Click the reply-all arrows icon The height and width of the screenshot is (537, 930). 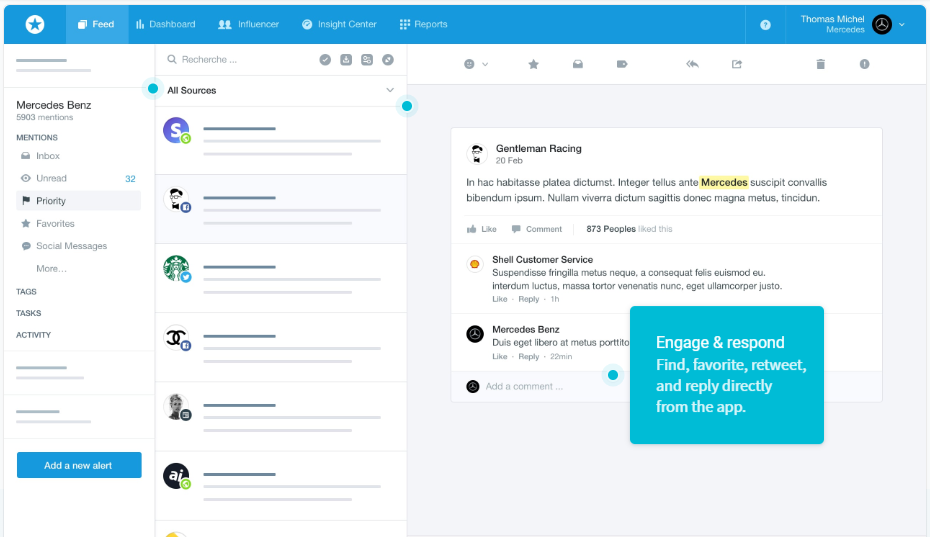pyautogui.click(x=692, y=64)
